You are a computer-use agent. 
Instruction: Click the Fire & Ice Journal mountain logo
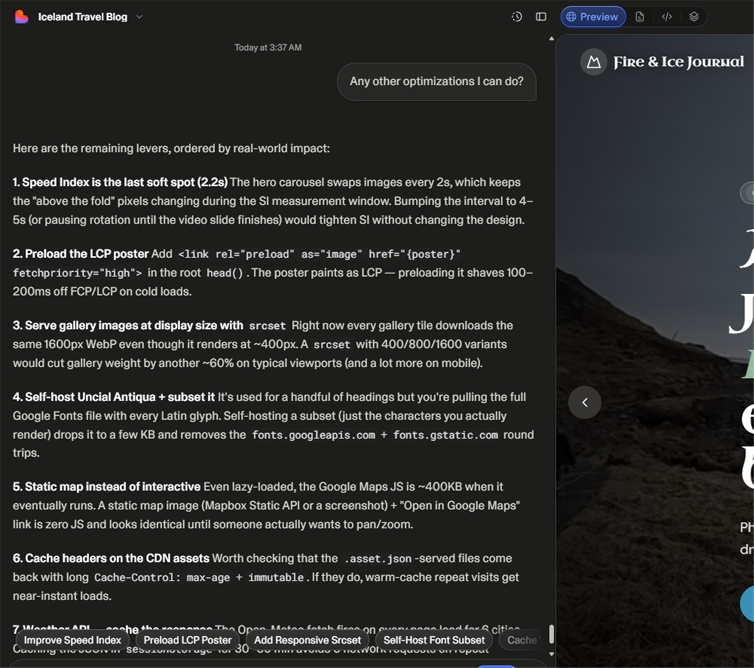point(593,62)
